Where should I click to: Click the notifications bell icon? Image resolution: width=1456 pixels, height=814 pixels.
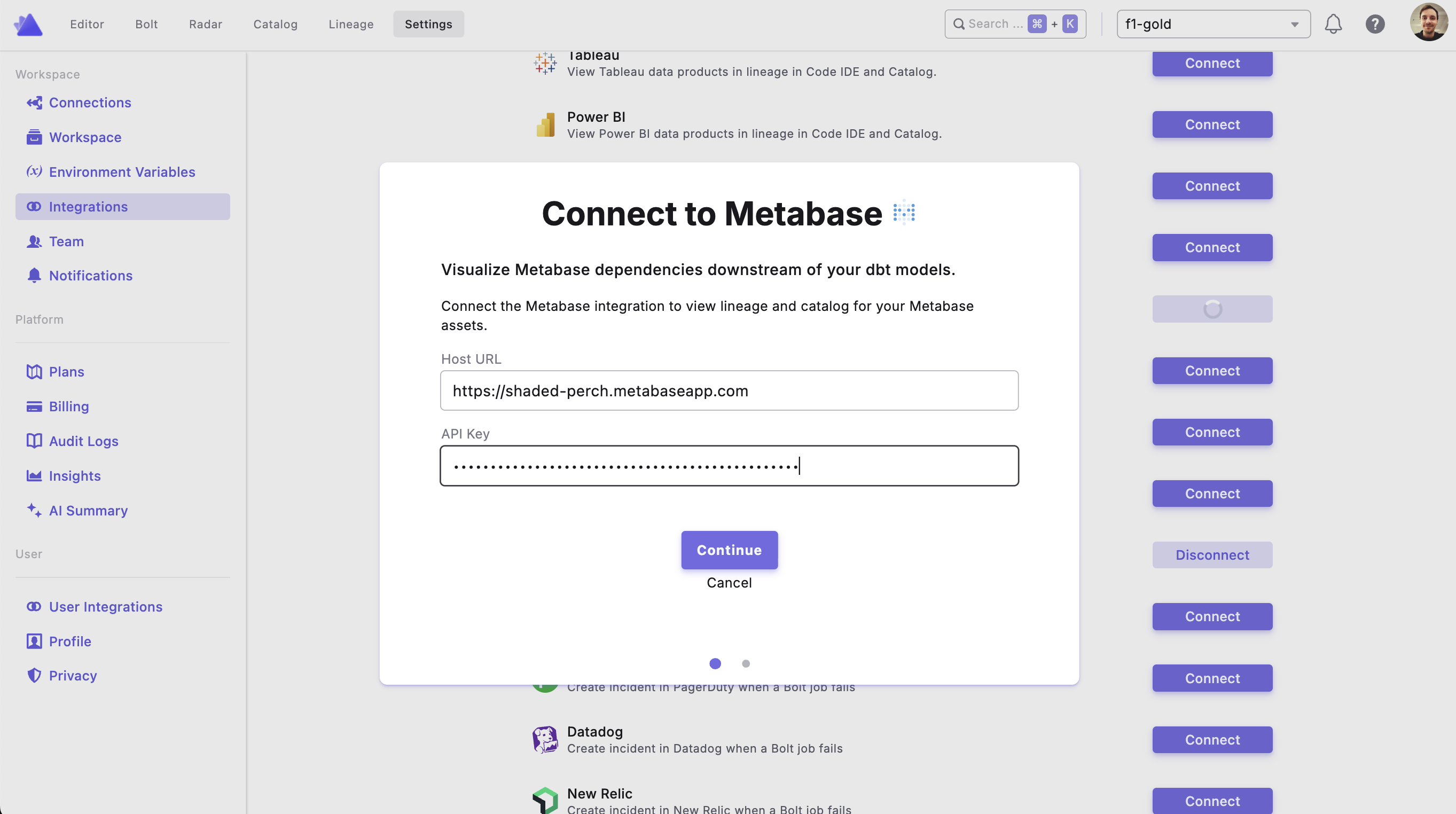click(1333, 24)
